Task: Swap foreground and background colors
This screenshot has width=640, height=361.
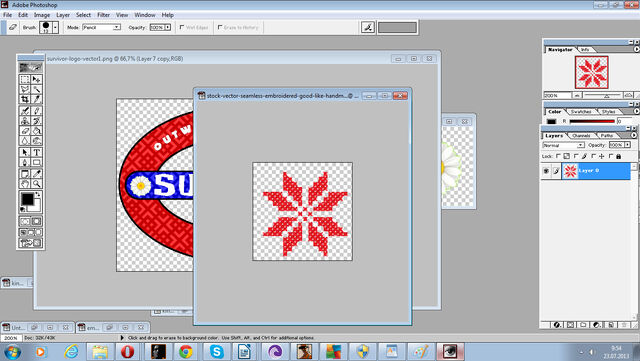Action: (38, 194)
